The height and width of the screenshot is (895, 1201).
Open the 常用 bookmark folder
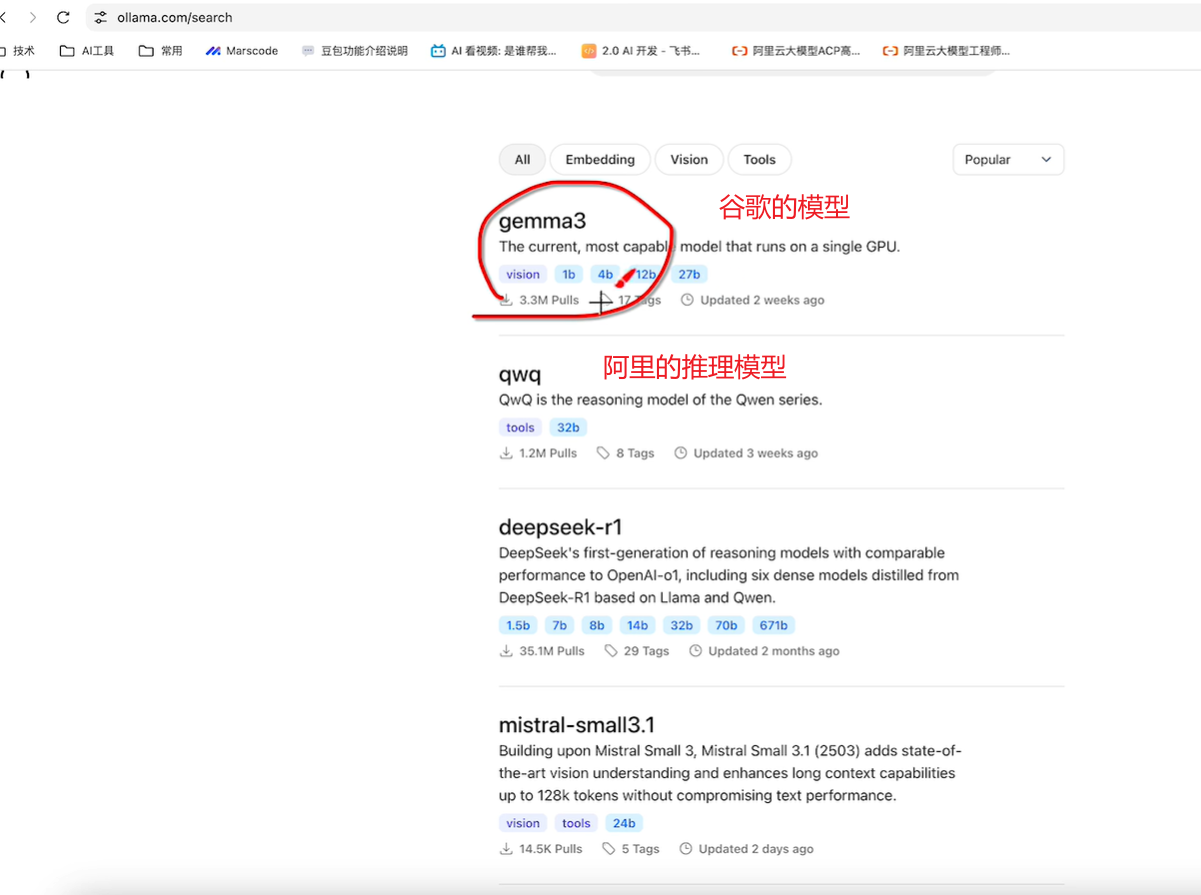160,50
